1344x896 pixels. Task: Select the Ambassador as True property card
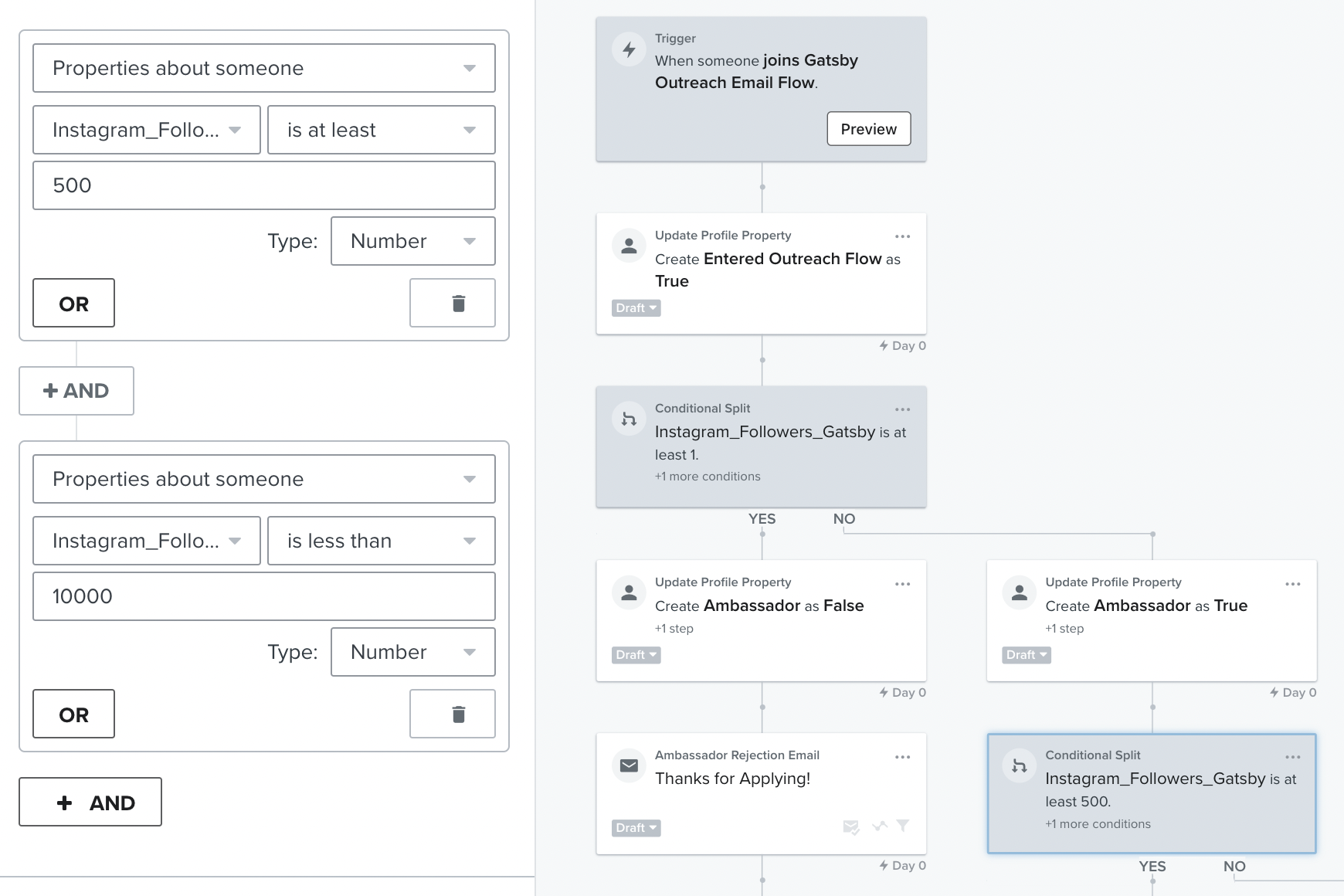click(x=1152, y=621)
